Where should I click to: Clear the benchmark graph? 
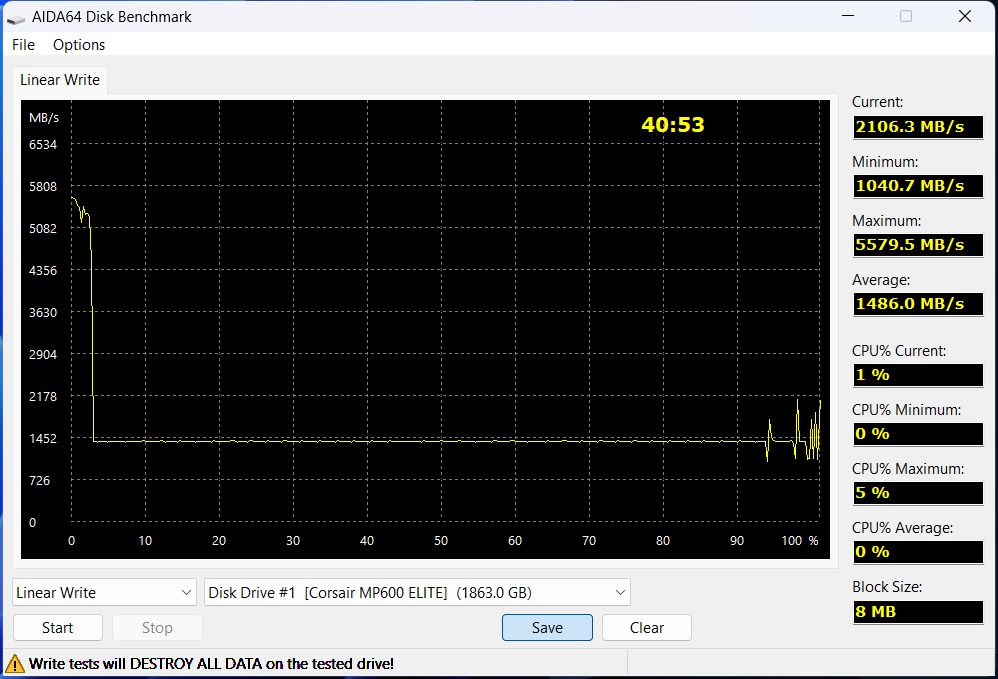pos(646,627)
